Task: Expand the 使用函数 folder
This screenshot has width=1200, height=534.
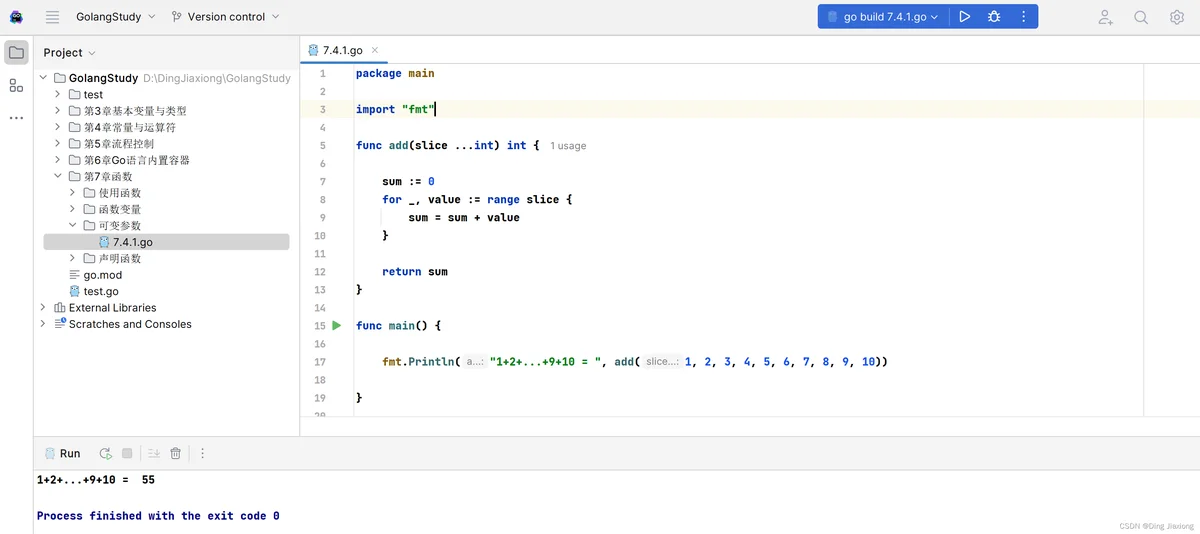Action: (x=73, y=193)
